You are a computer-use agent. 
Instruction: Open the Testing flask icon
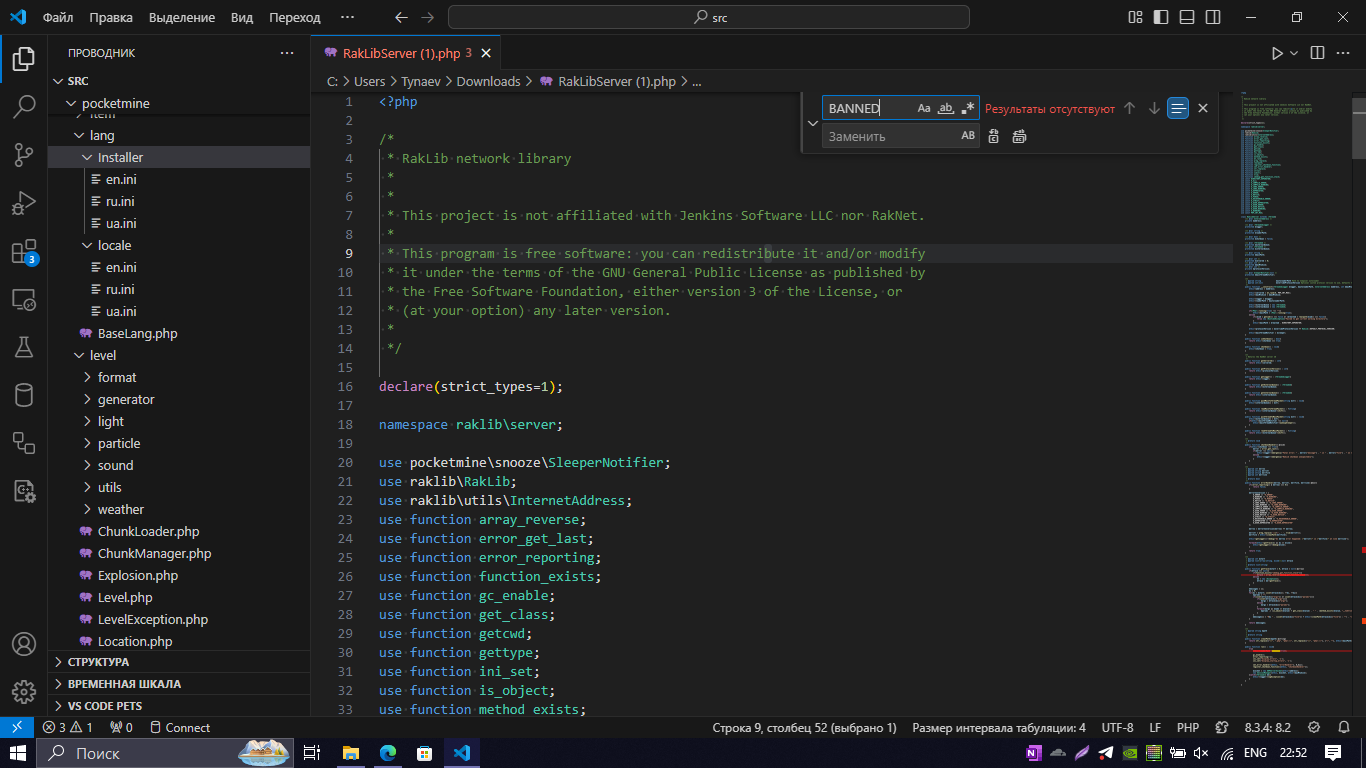pos(24,347)
